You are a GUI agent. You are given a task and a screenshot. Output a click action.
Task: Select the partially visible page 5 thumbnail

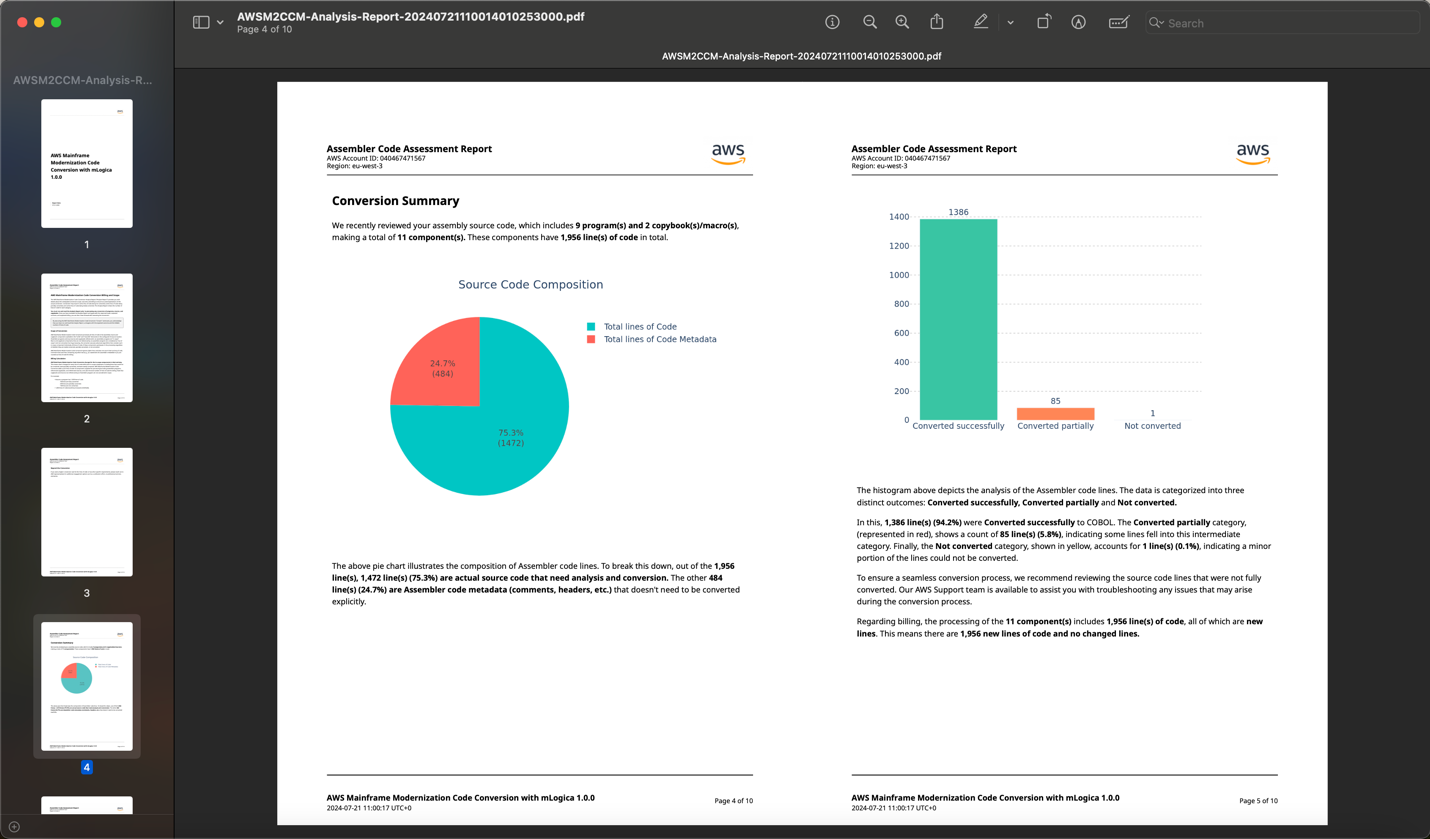pyautogui.click(x=86, y=808)
